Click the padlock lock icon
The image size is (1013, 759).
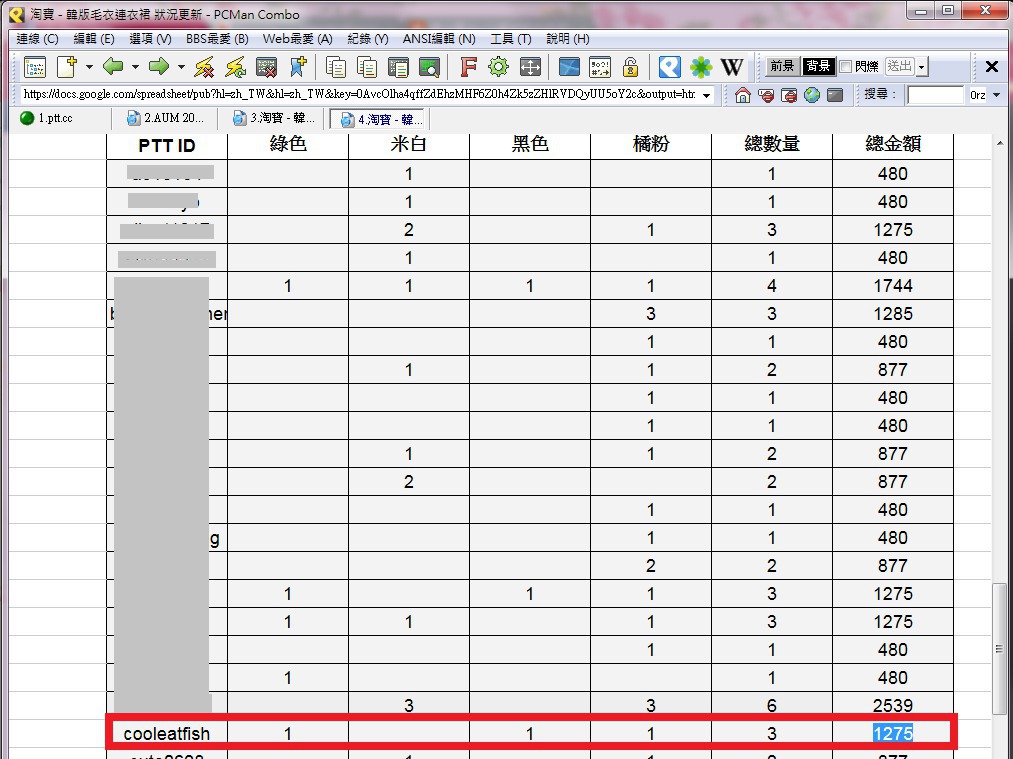click(631, 67)
